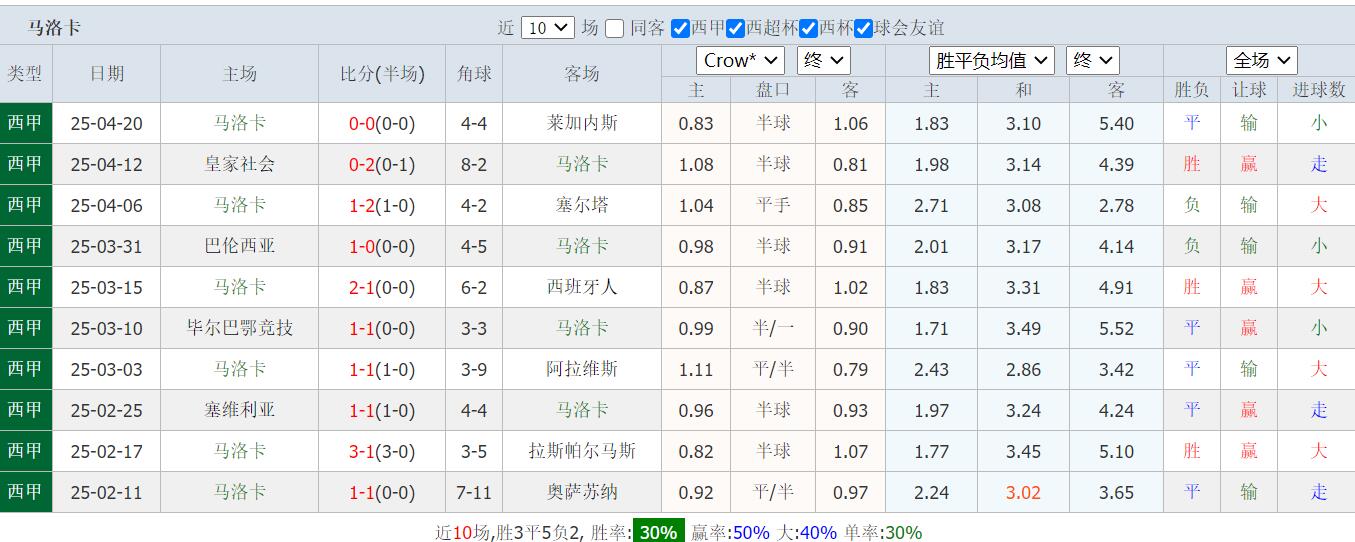Expand the Crow* odds company dropdown
The height and width of the screenshot is (542, 1355).
pyautogui.click(x=740, y=60)
